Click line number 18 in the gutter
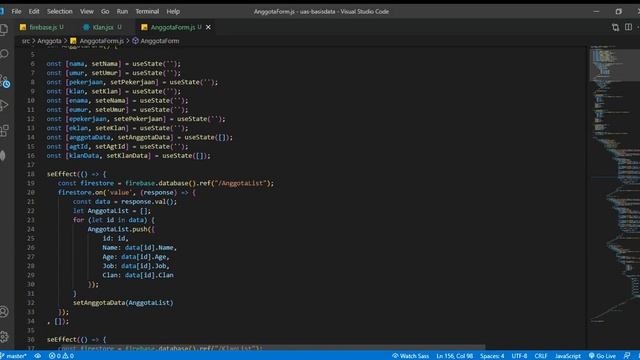 pos(31,174)
